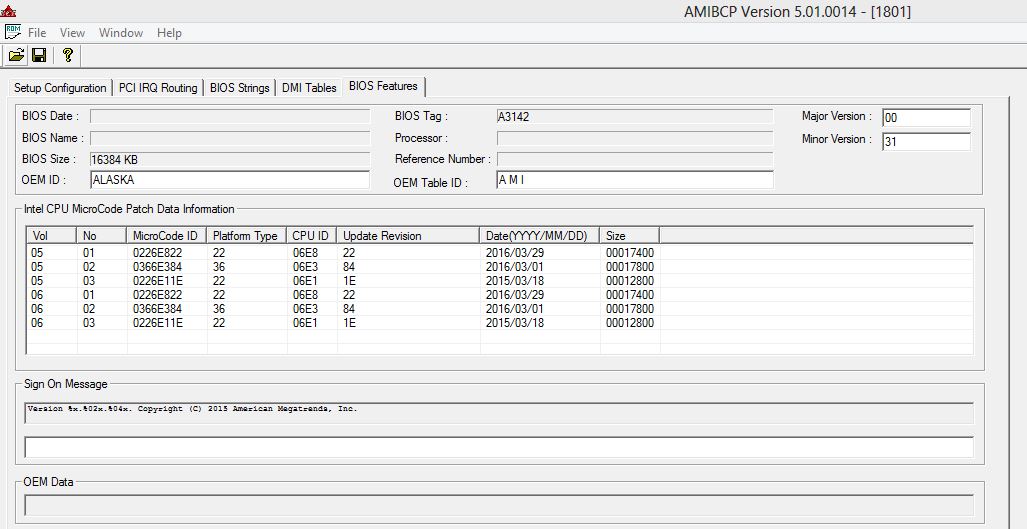Open the About help question-mark icon

point(67,56)
